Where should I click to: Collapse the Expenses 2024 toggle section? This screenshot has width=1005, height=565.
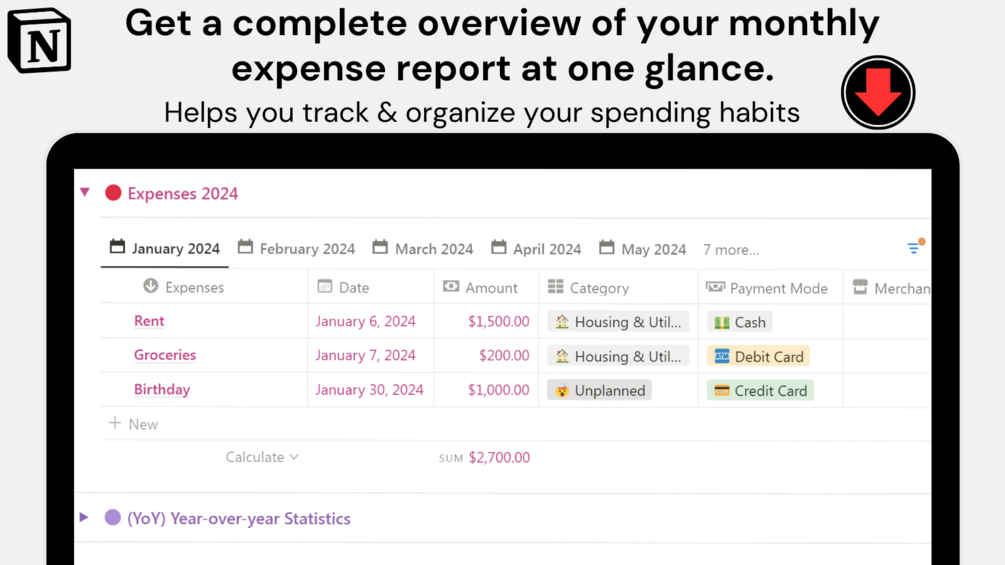click(x=85, y=192)
